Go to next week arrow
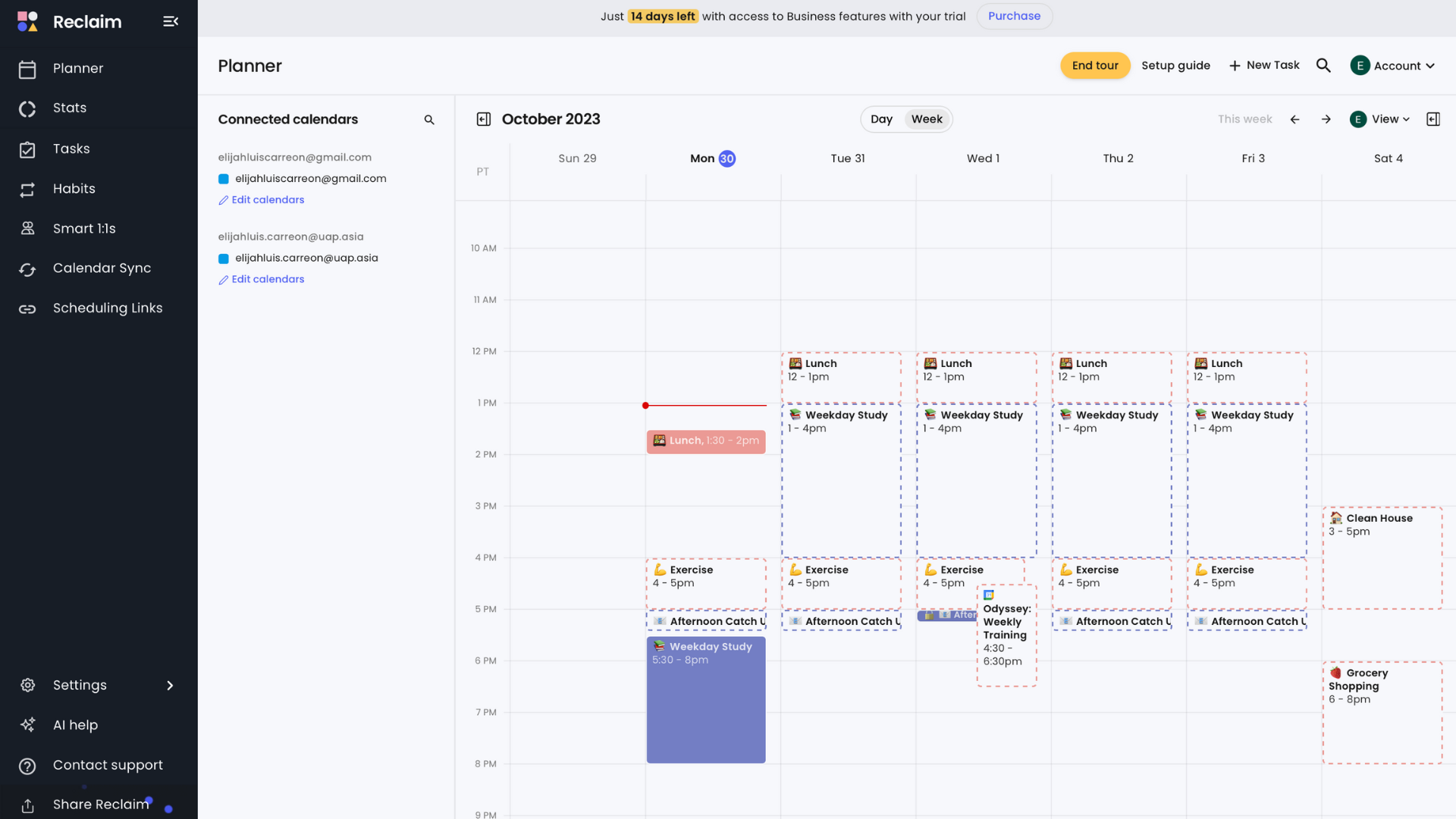The height and width of the screenshot is (819, 1456). (1326, 119)
